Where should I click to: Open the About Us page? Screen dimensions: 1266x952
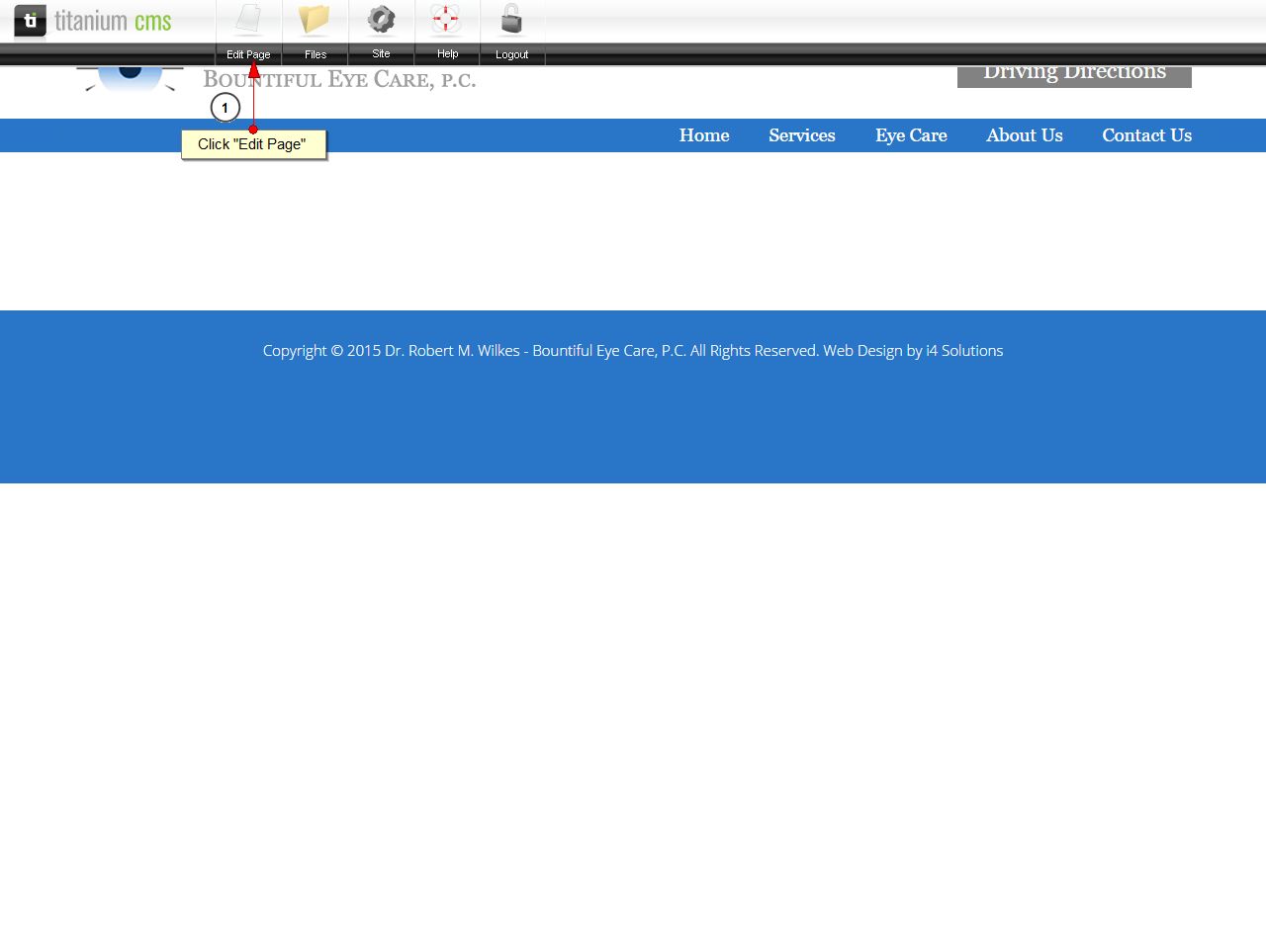(1024, 135)
